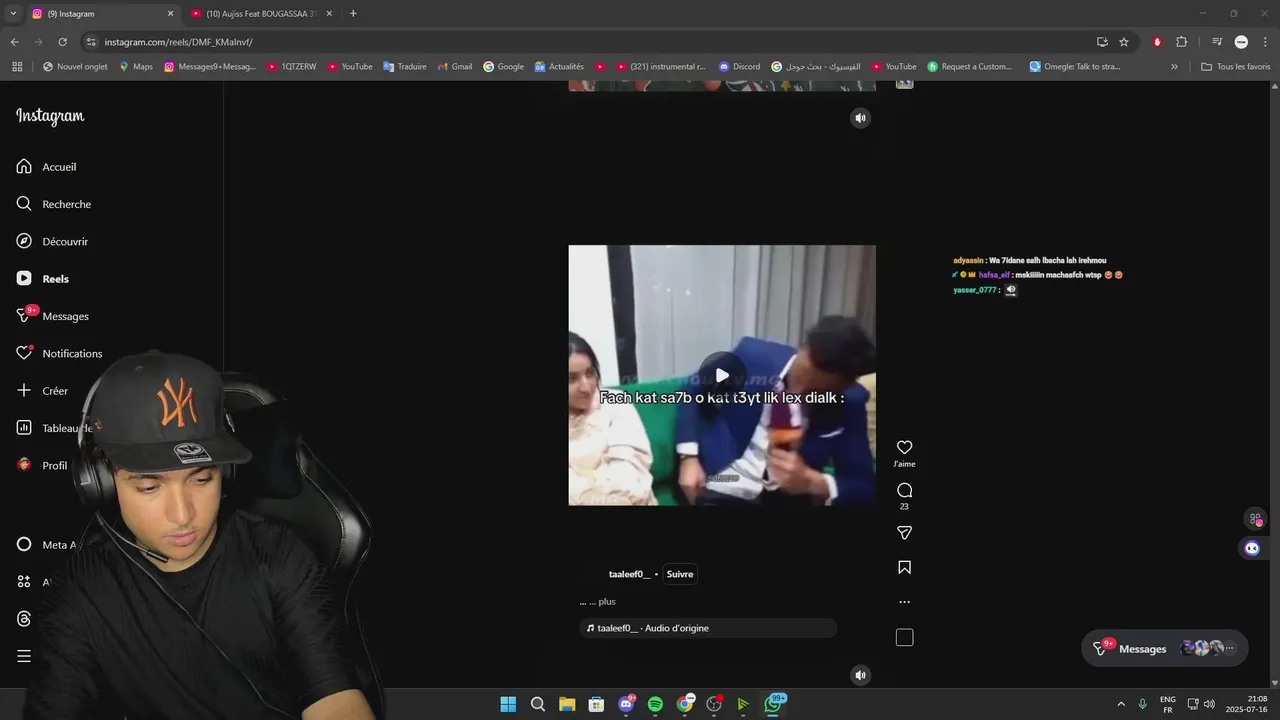
Task: Open Chrome three-dot menu
Action: pos(1265,42)
